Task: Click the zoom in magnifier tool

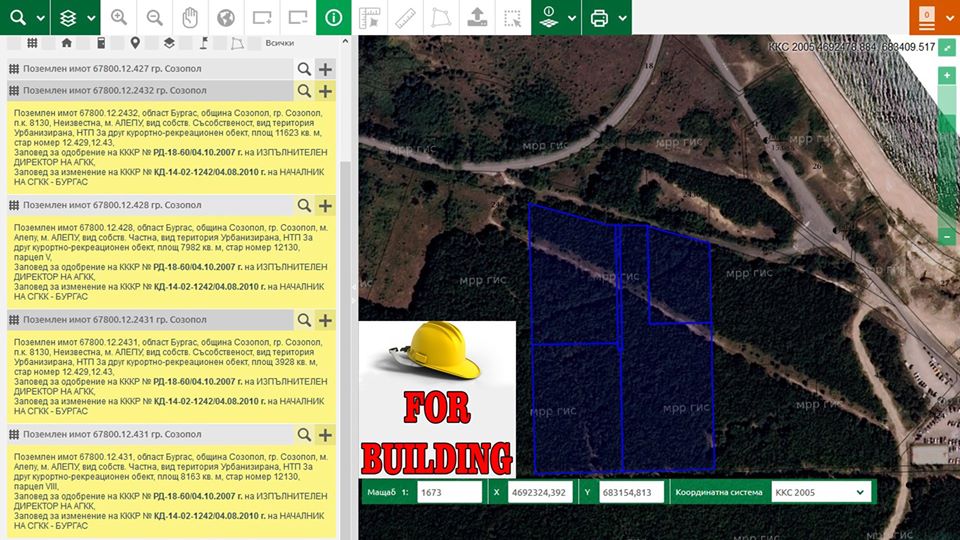Action: pyautogui.click(x=119, y=18)
